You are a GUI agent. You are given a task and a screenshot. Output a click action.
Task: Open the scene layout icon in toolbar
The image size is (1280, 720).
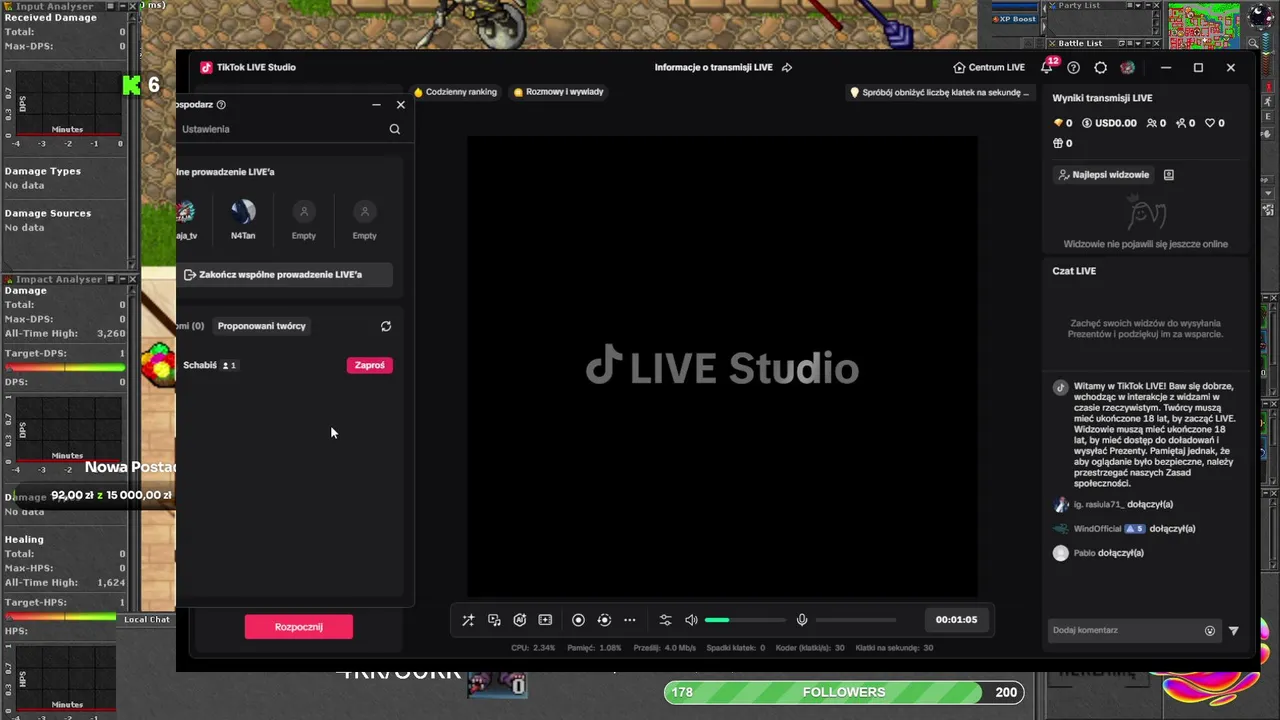tap(545, 620)
